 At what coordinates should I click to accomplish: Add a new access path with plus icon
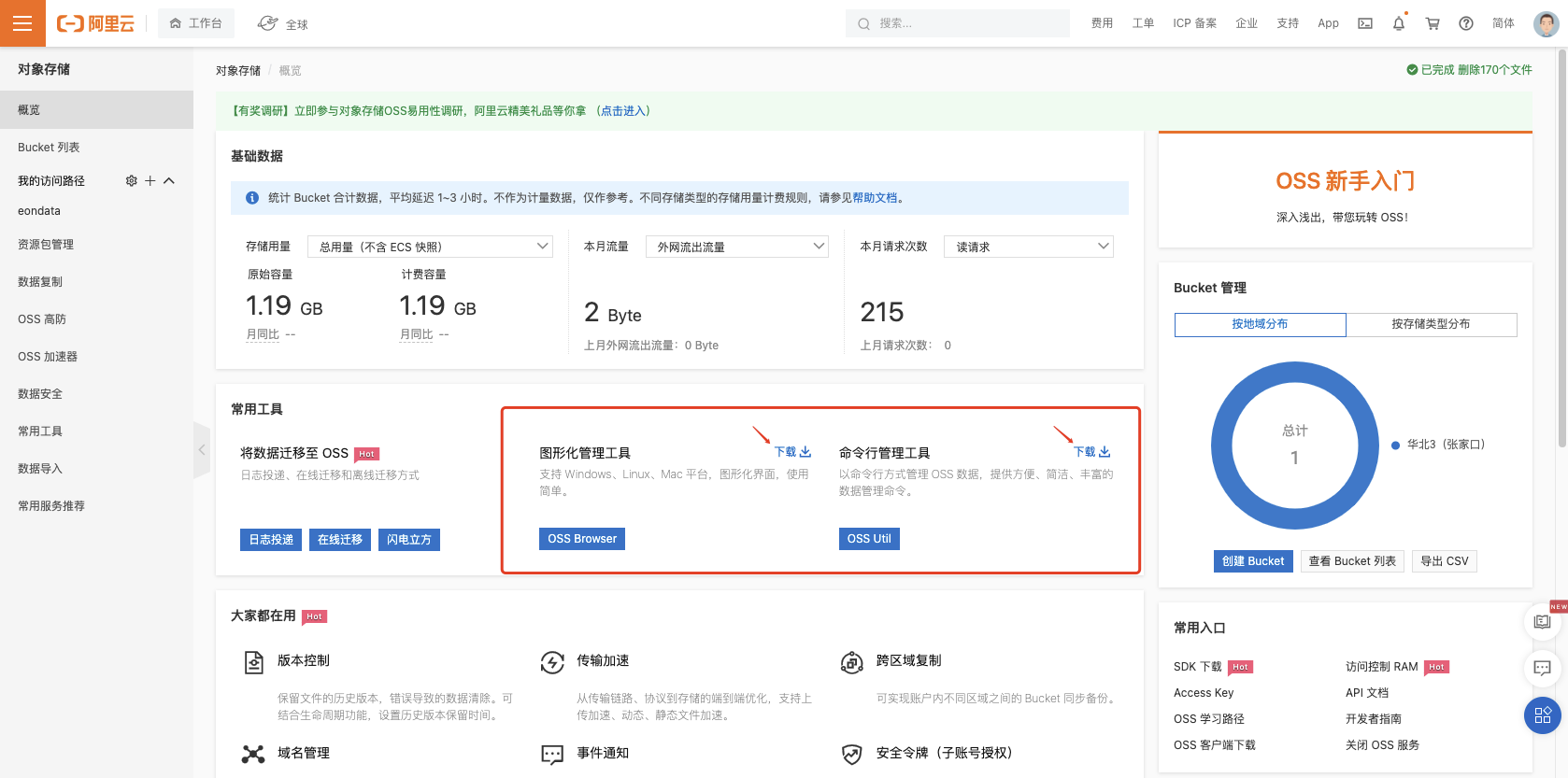(150, 180)
